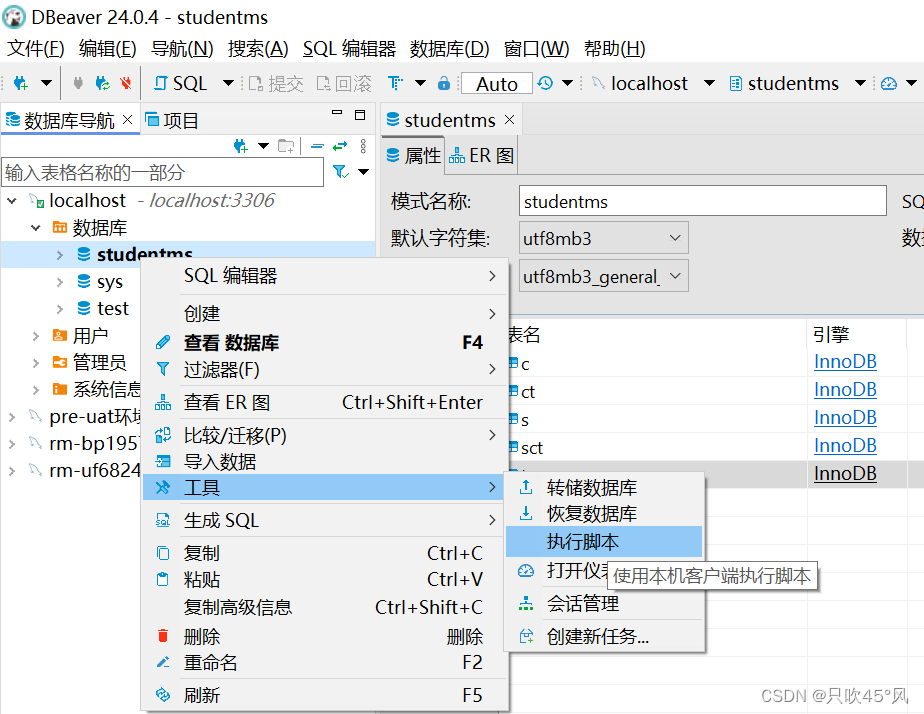
Task: Choose 转储数据库 in tools submenu
Action: [604, 488]
